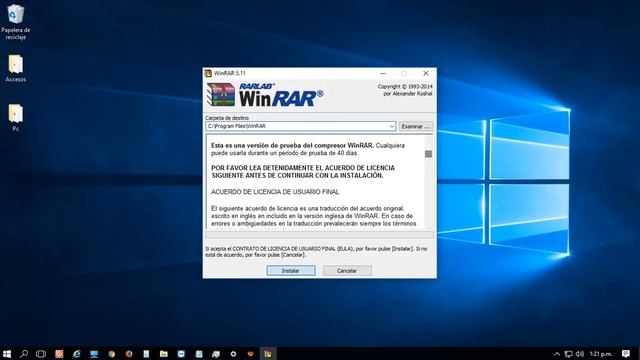Click the 'ACUERDO DE LICENCIA DE USUARIO FINAL' heading
The image size is (640, 360).
point(275,192)
